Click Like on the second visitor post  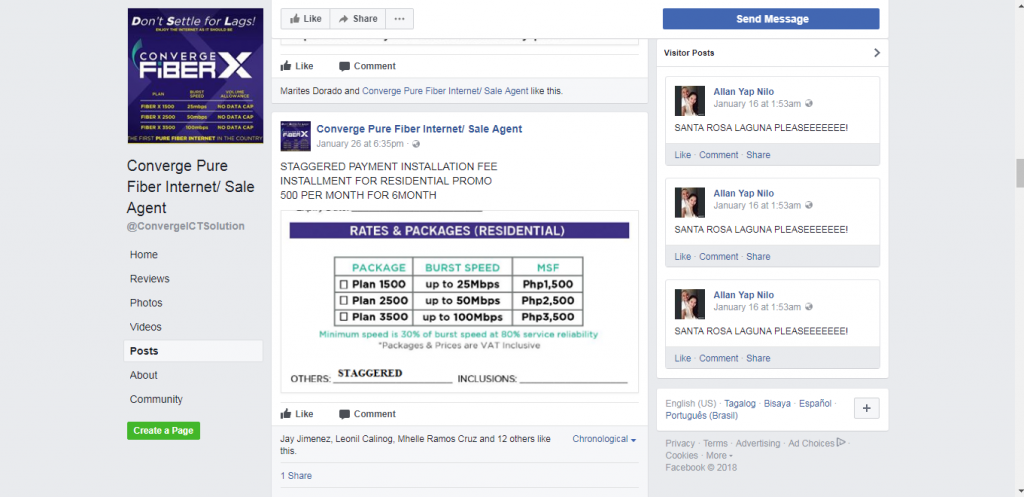[682, 257]
